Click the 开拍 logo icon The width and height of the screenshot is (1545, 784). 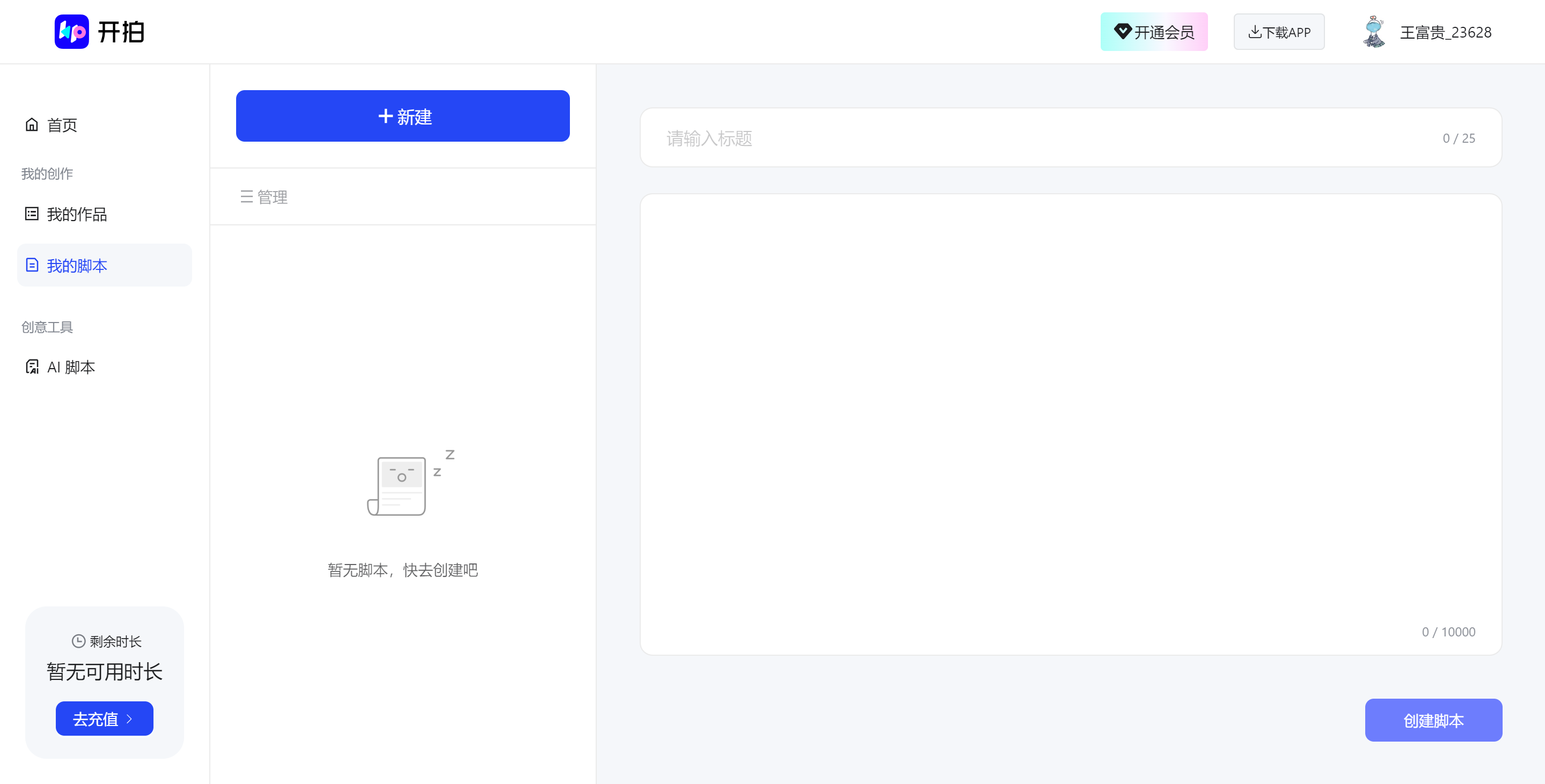71,32
